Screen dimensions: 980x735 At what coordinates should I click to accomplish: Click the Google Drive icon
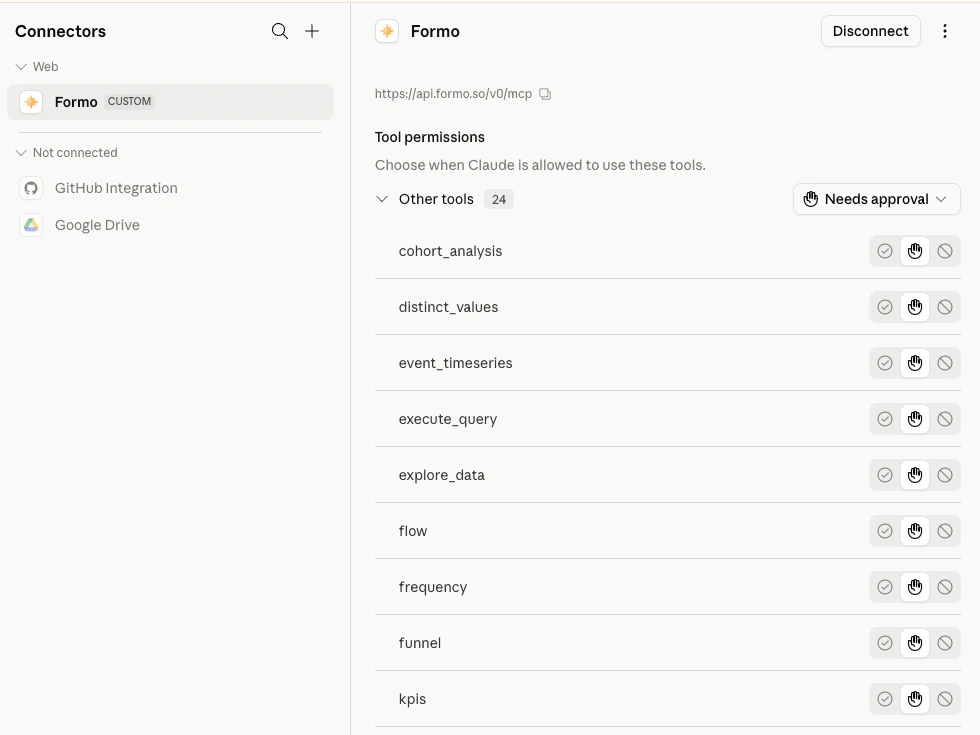click(31, 225)
